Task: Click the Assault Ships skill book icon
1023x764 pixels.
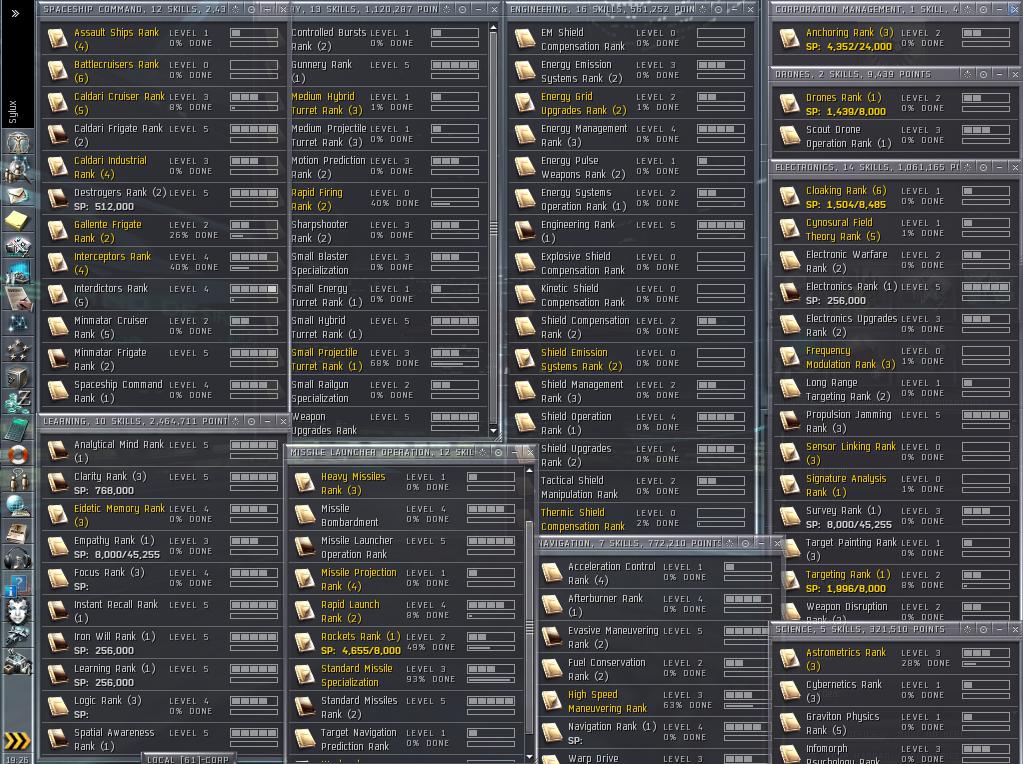Action: (57, 38)
